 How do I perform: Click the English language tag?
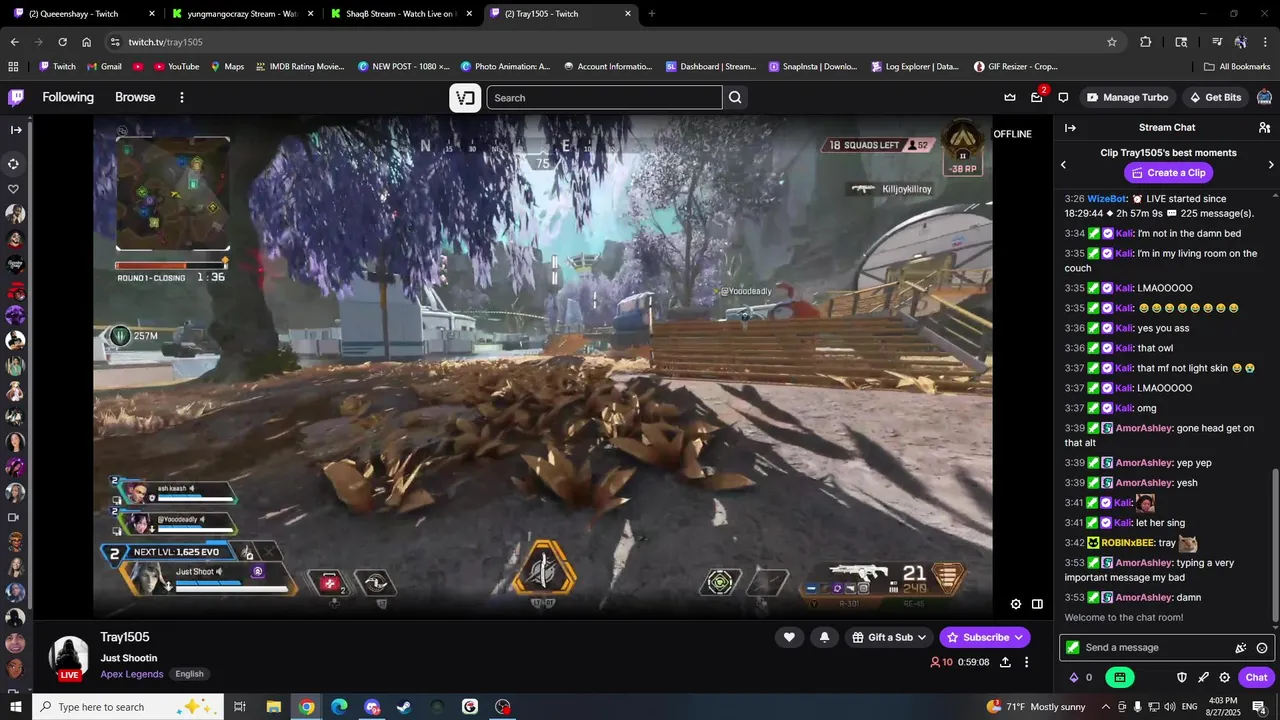tap(190, 674)
